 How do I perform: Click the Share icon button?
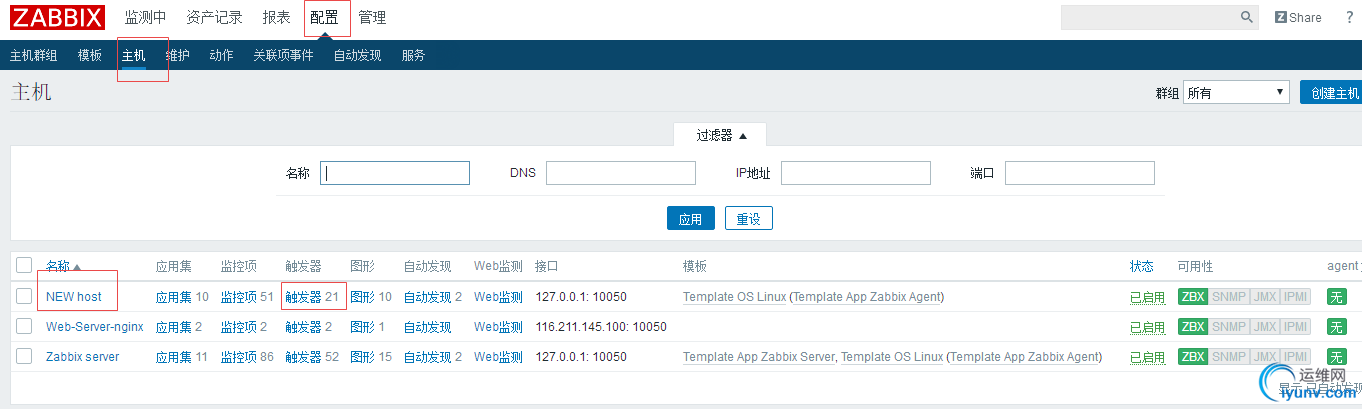click(1298, 17)
